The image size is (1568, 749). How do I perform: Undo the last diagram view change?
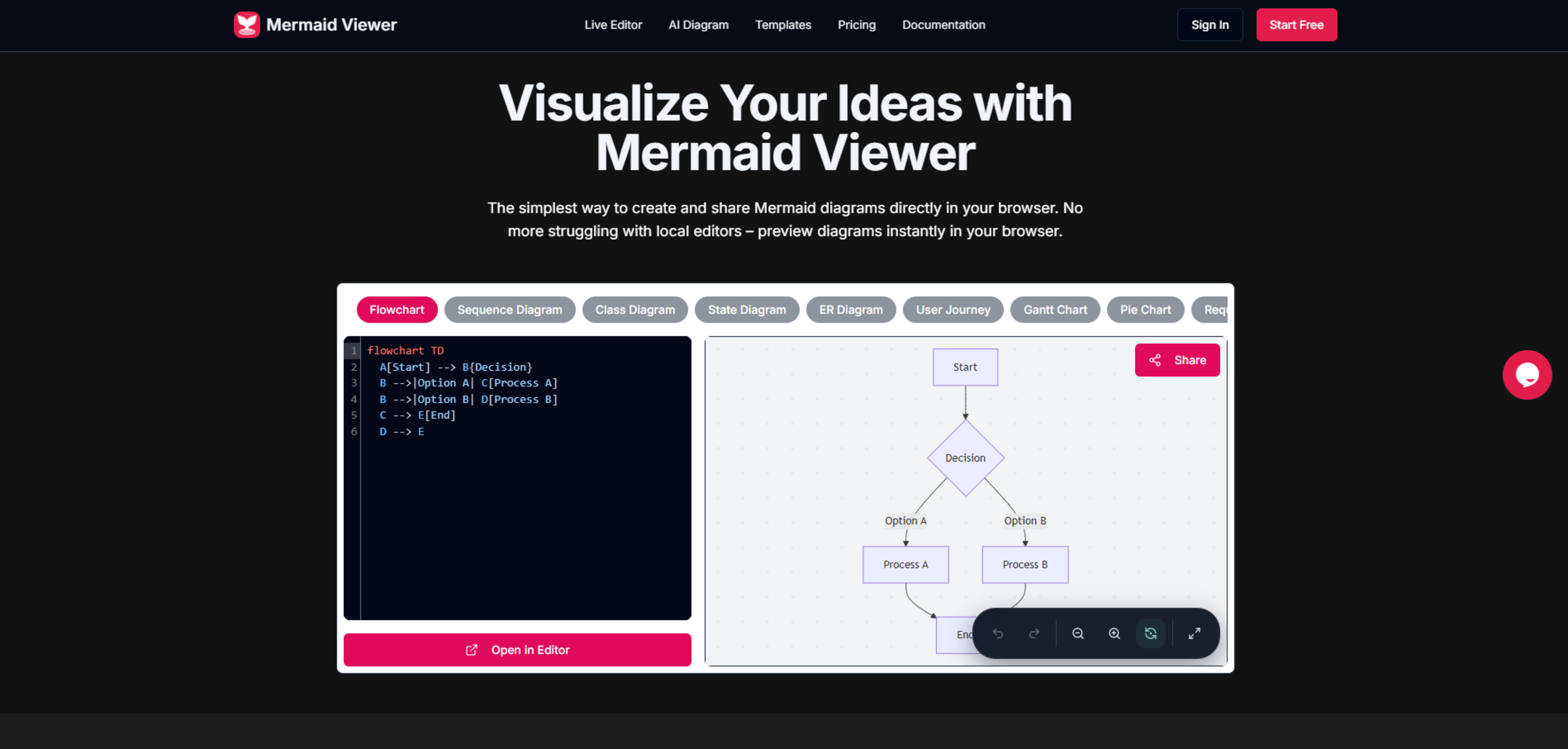998,633
